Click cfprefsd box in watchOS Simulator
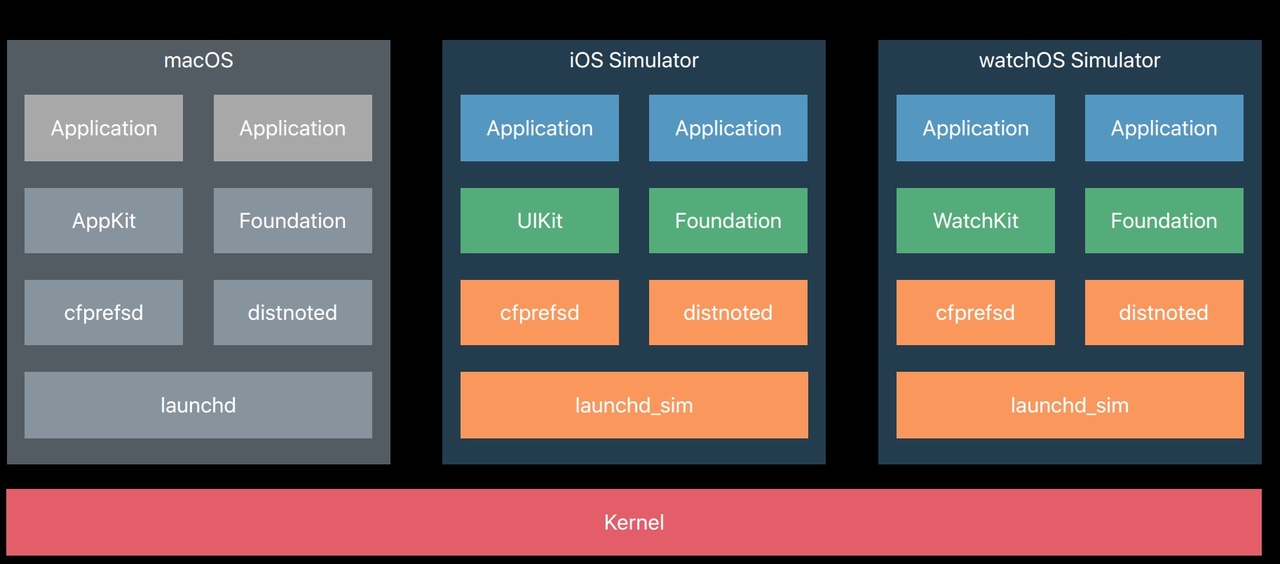Screen dimensions: 1280x564 click(x=976, y=312)
